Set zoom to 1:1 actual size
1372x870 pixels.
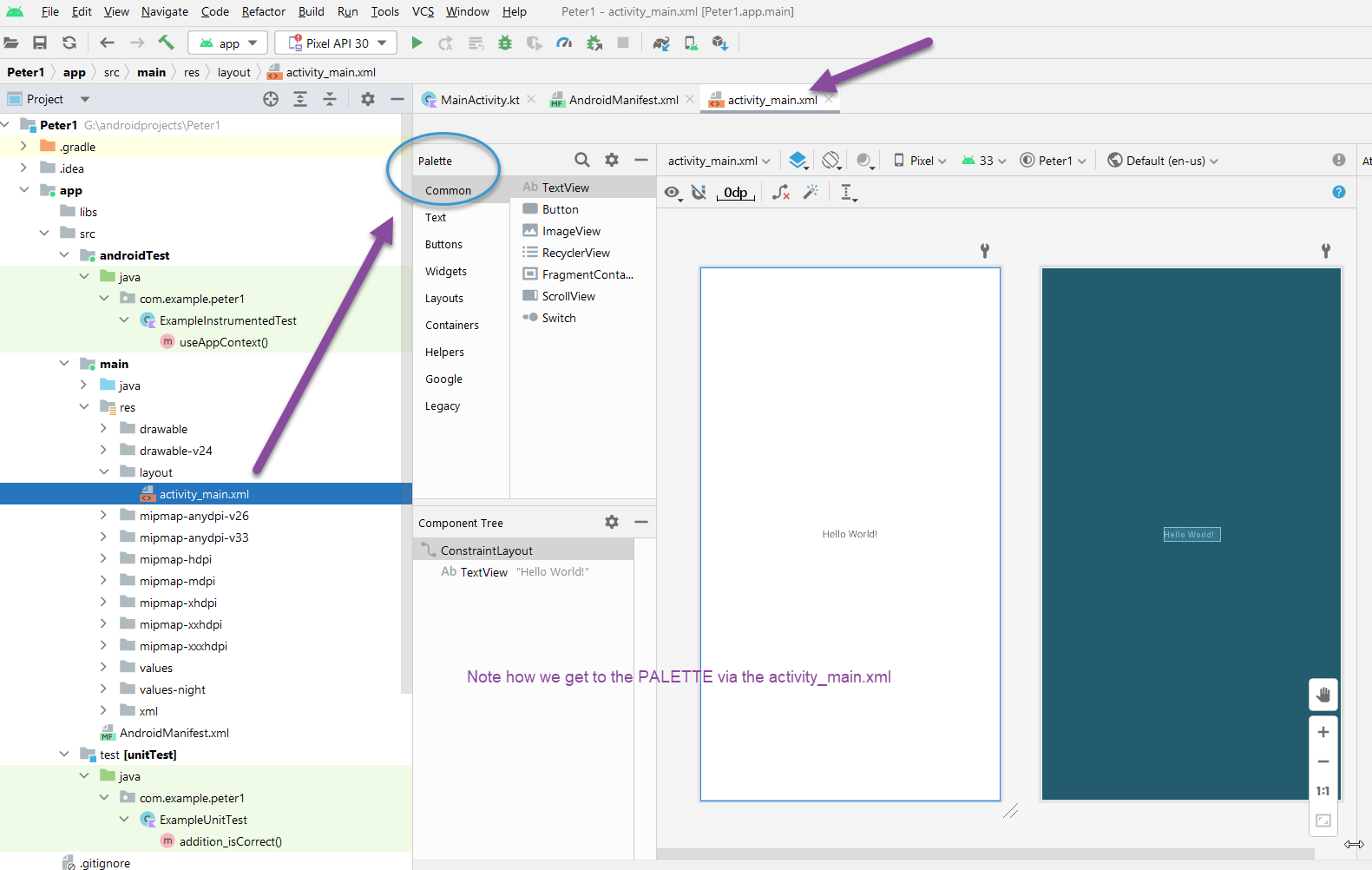[x=1323, y=791]
